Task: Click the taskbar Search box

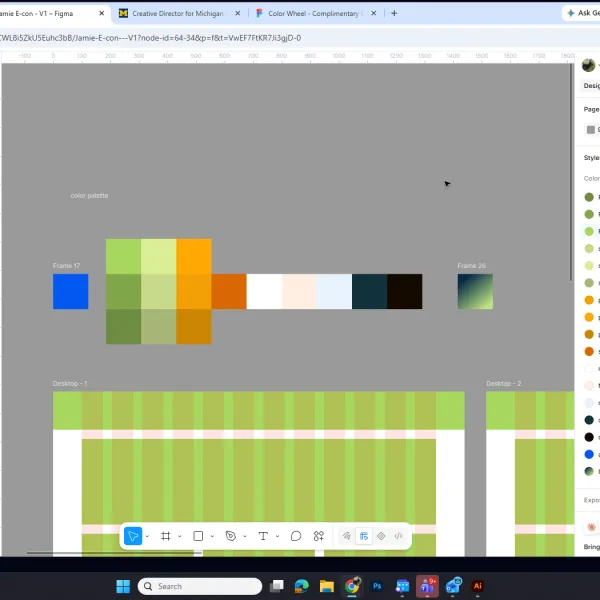Action: [x=200, y=586]
